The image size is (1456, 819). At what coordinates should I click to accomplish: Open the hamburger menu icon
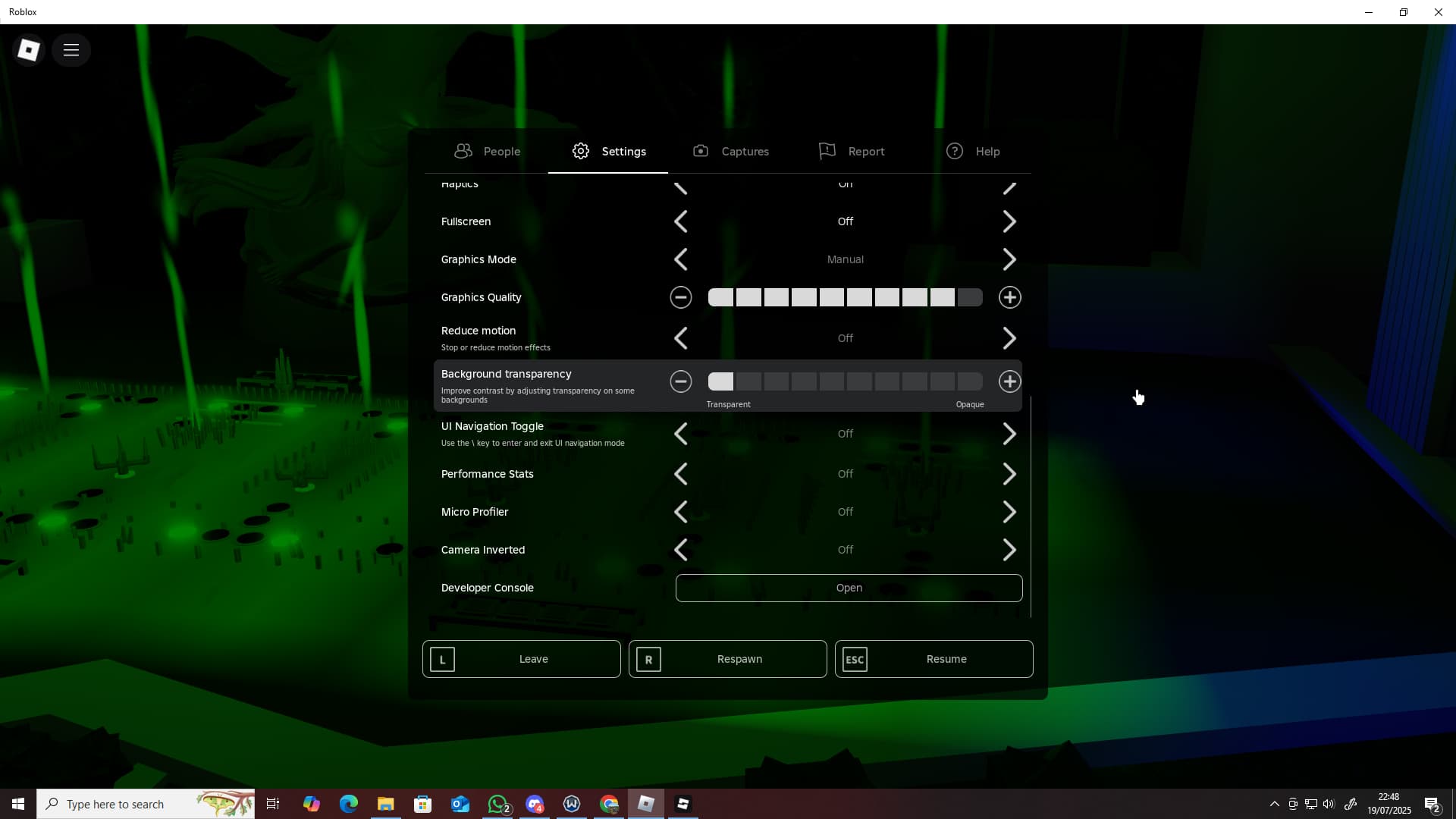pos(71,50)
